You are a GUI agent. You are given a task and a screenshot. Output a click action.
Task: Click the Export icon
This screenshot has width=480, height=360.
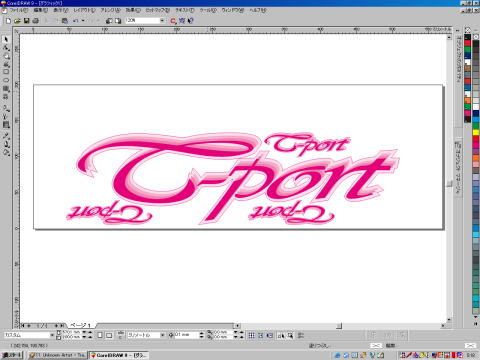pos(118,21)
